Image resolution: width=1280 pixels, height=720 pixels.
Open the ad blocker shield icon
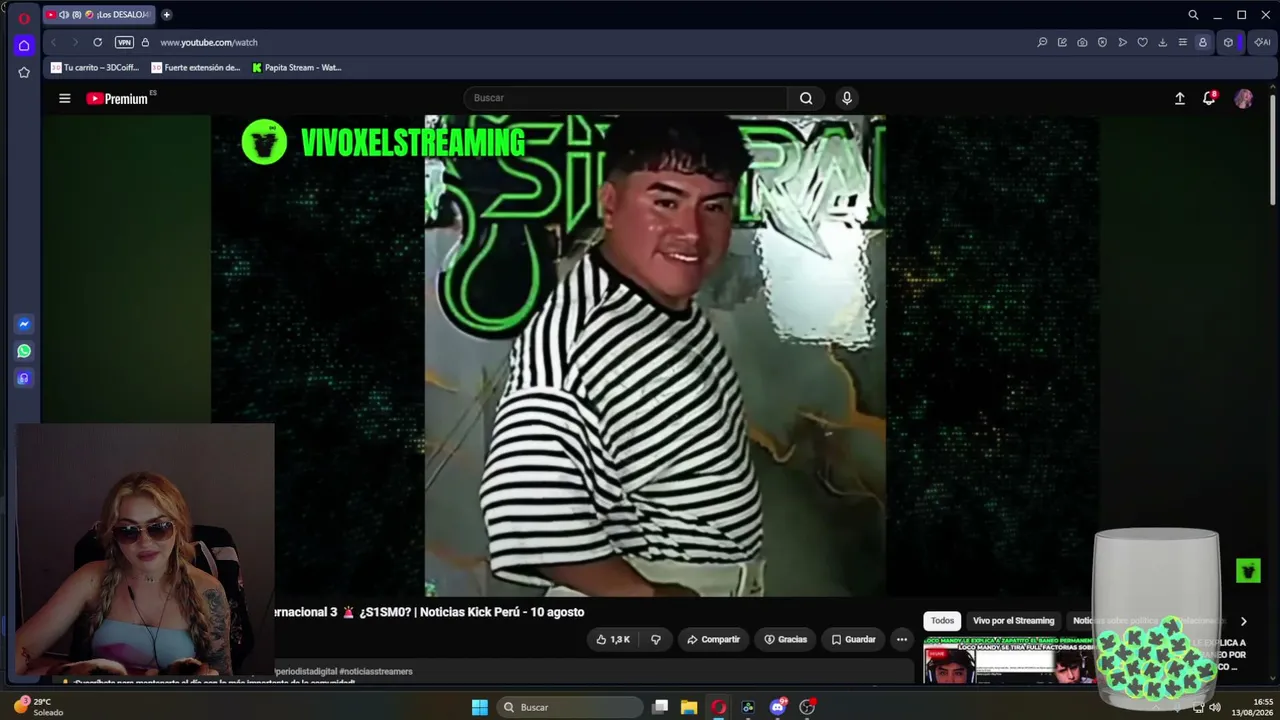pos(1102,42)
